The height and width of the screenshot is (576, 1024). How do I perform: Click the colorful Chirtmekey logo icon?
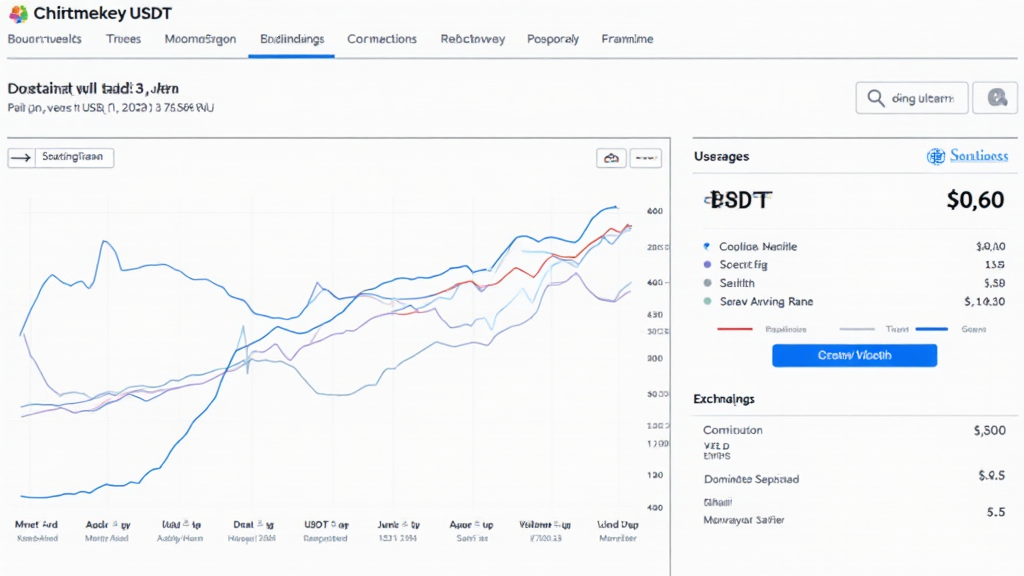coord(17,14)
